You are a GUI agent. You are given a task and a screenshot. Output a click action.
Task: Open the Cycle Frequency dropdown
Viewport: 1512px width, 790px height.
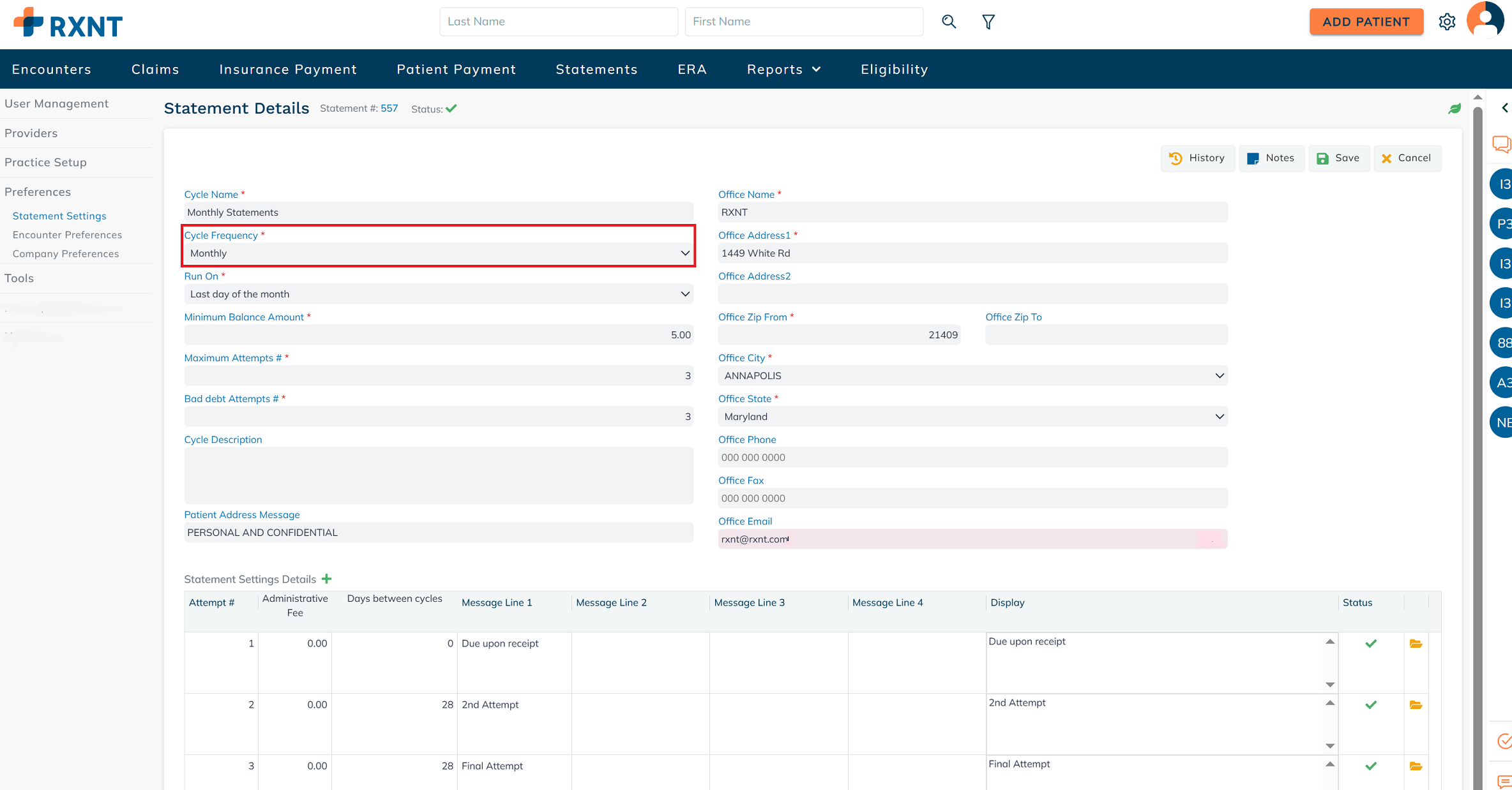[439, 253]
